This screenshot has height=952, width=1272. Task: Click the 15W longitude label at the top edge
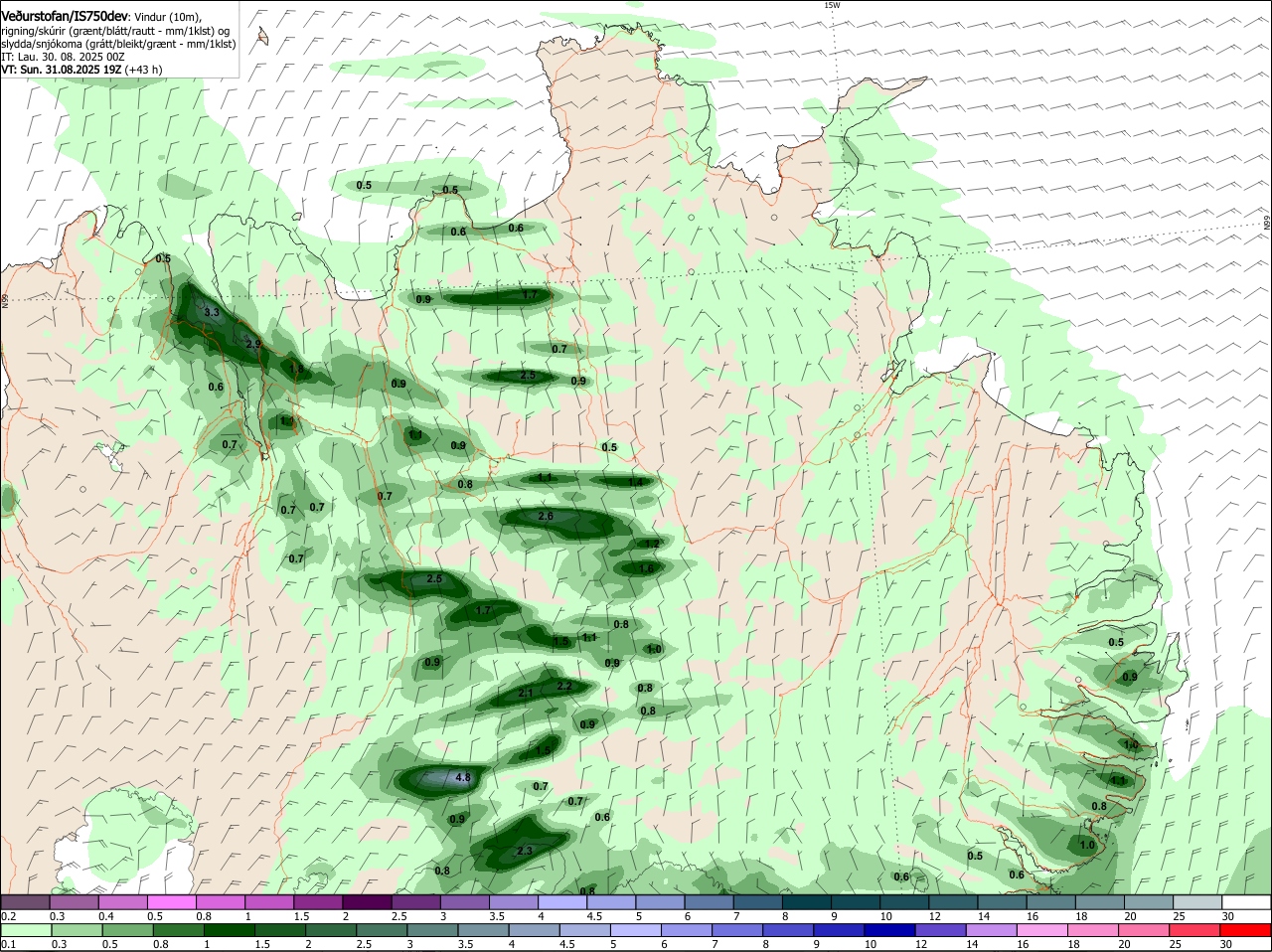(x=832, y=5)
